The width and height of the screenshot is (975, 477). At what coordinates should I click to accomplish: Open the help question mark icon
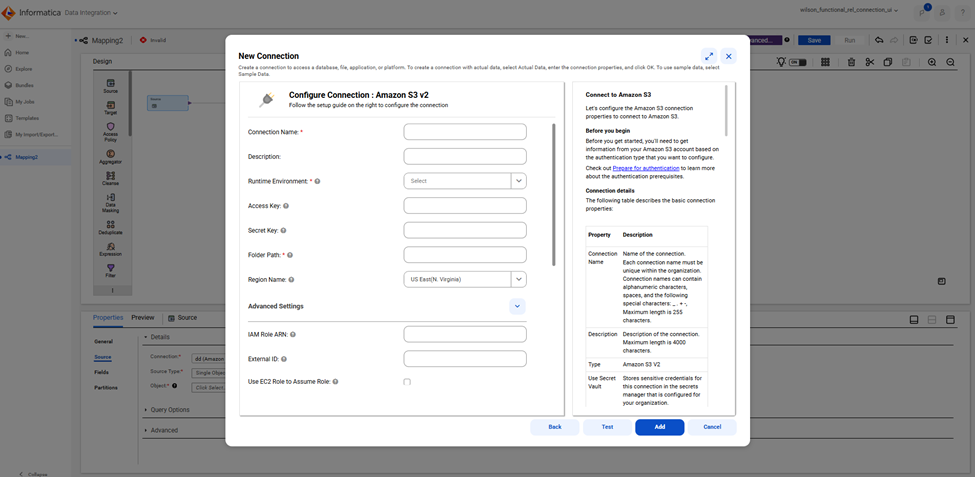(963, 12)
